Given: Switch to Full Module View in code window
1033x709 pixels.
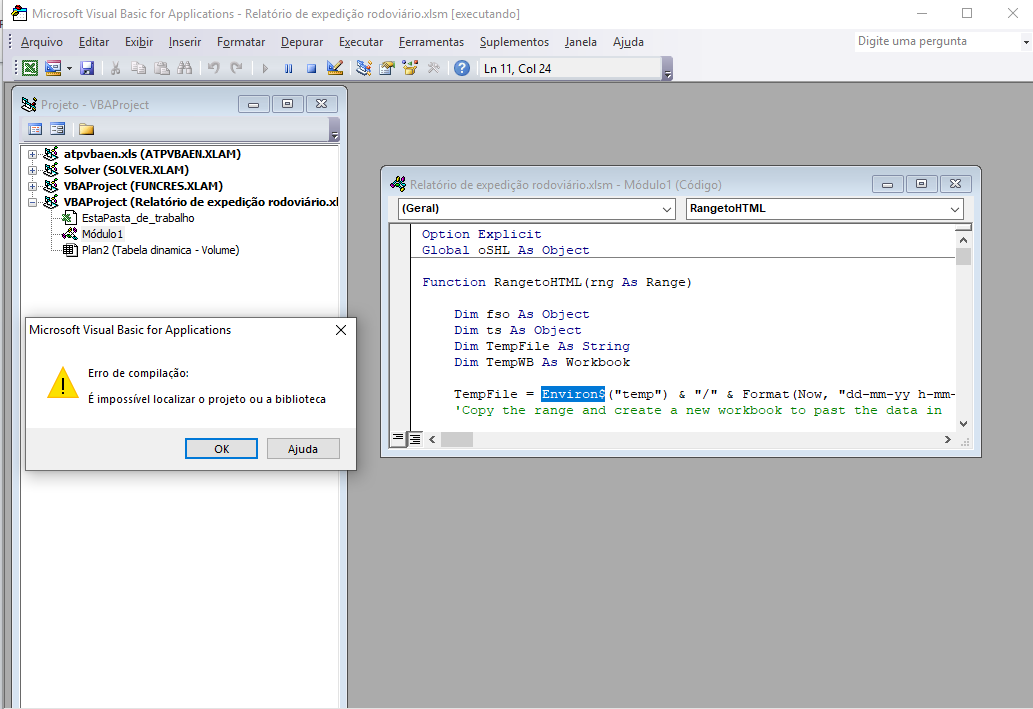Looking at the screenshot, I should pos(415,438).
